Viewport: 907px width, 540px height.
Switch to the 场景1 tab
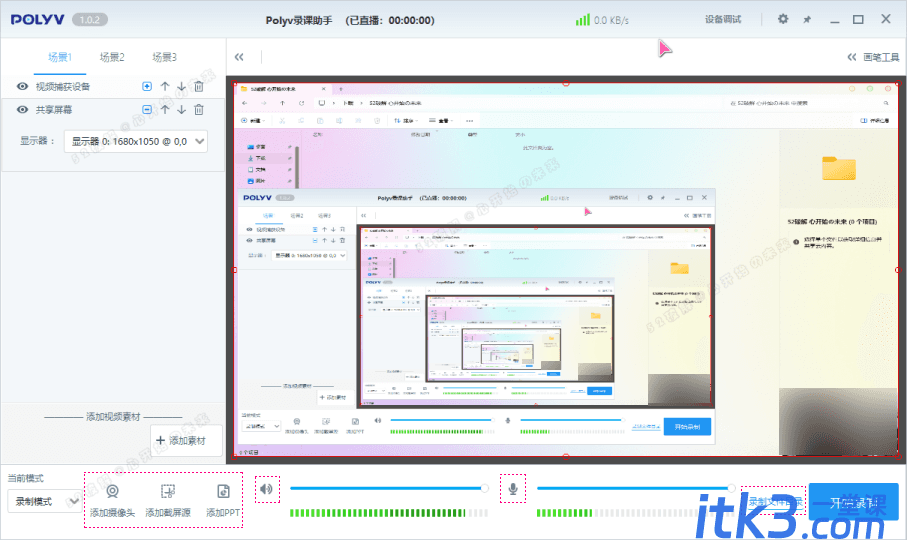pos(60,57)
